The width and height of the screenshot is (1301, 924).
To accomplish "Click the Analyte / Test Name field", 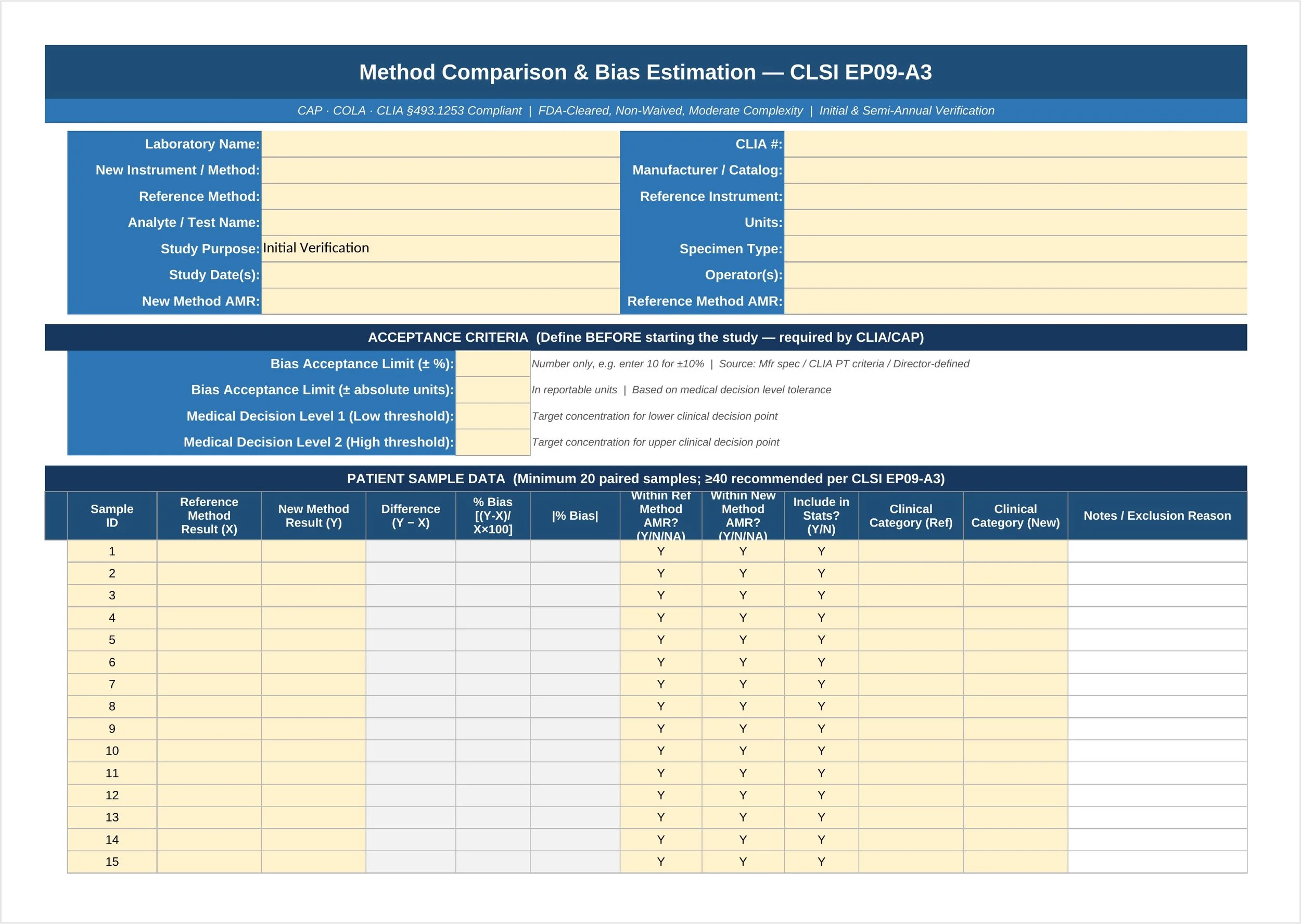I will click(x=438, y=223).
